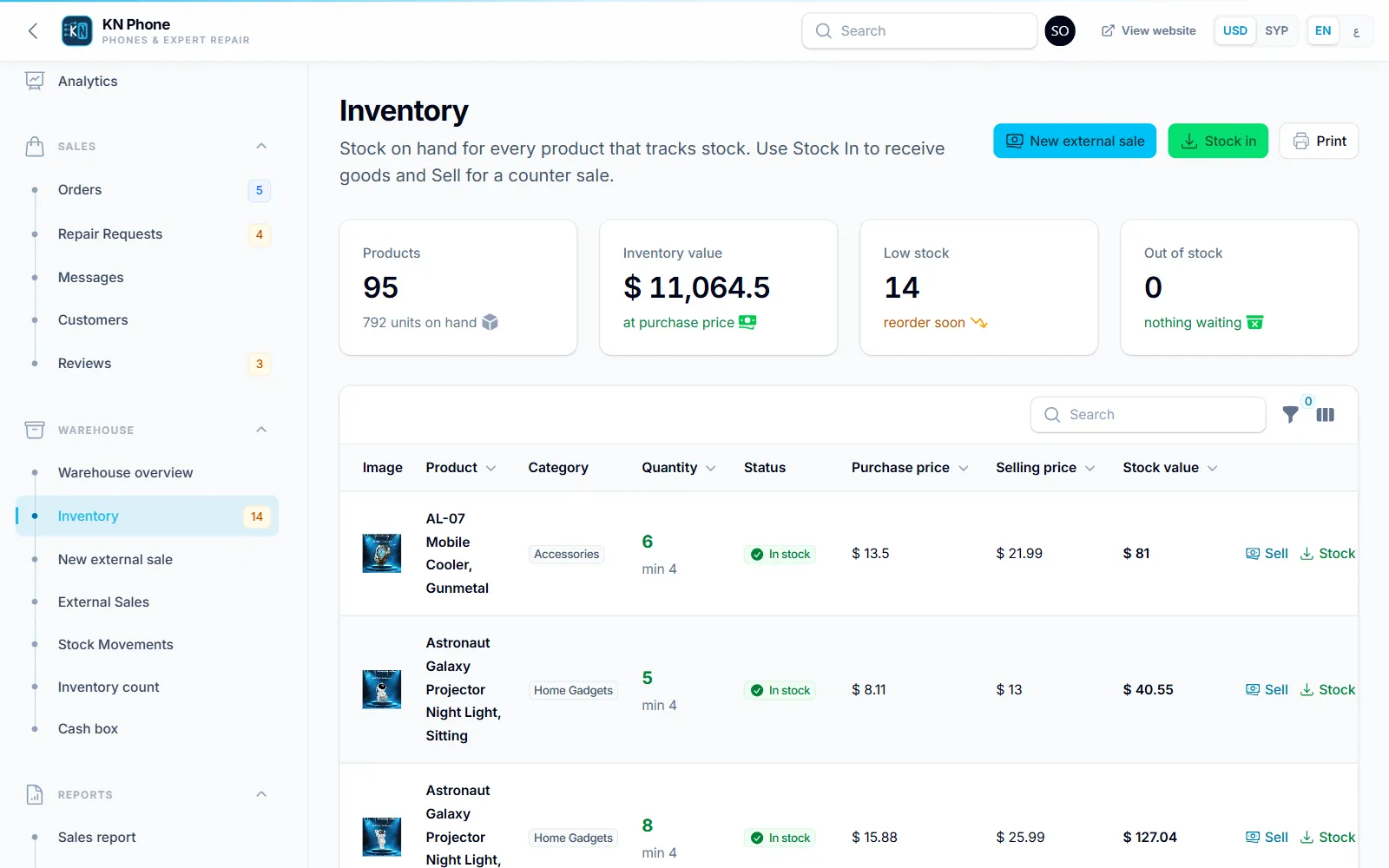The height and width of the screenshot is (868, 1389).
Task: Open the column visibility icon
Action: [x=1326, y=415]
